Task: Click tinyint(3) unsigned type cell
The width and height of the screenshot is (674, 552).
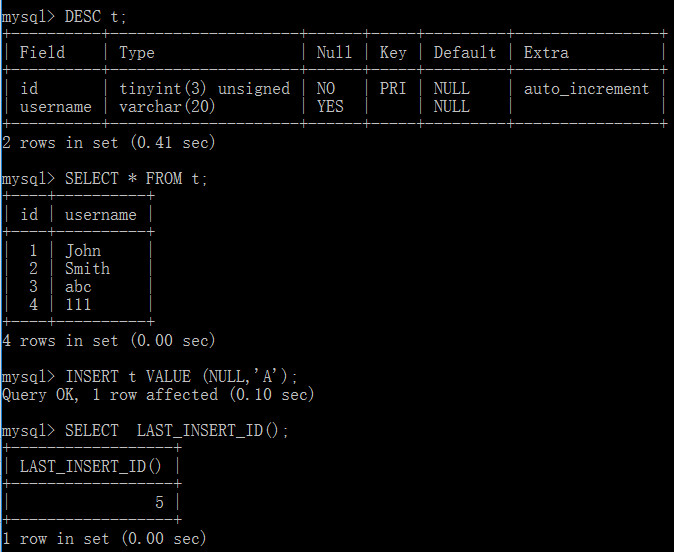Action: click(x=204, y=89)
